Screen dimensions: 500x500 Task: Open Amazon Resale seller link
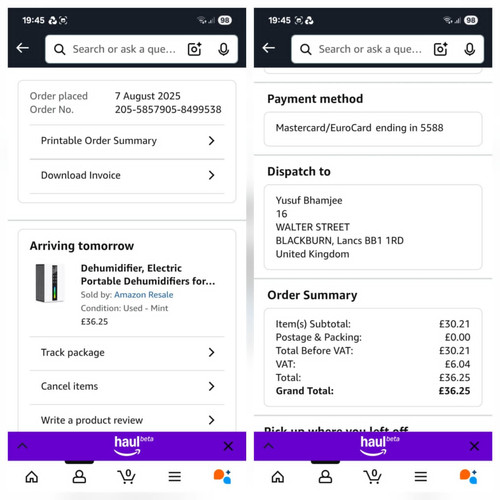coord(144,295)
